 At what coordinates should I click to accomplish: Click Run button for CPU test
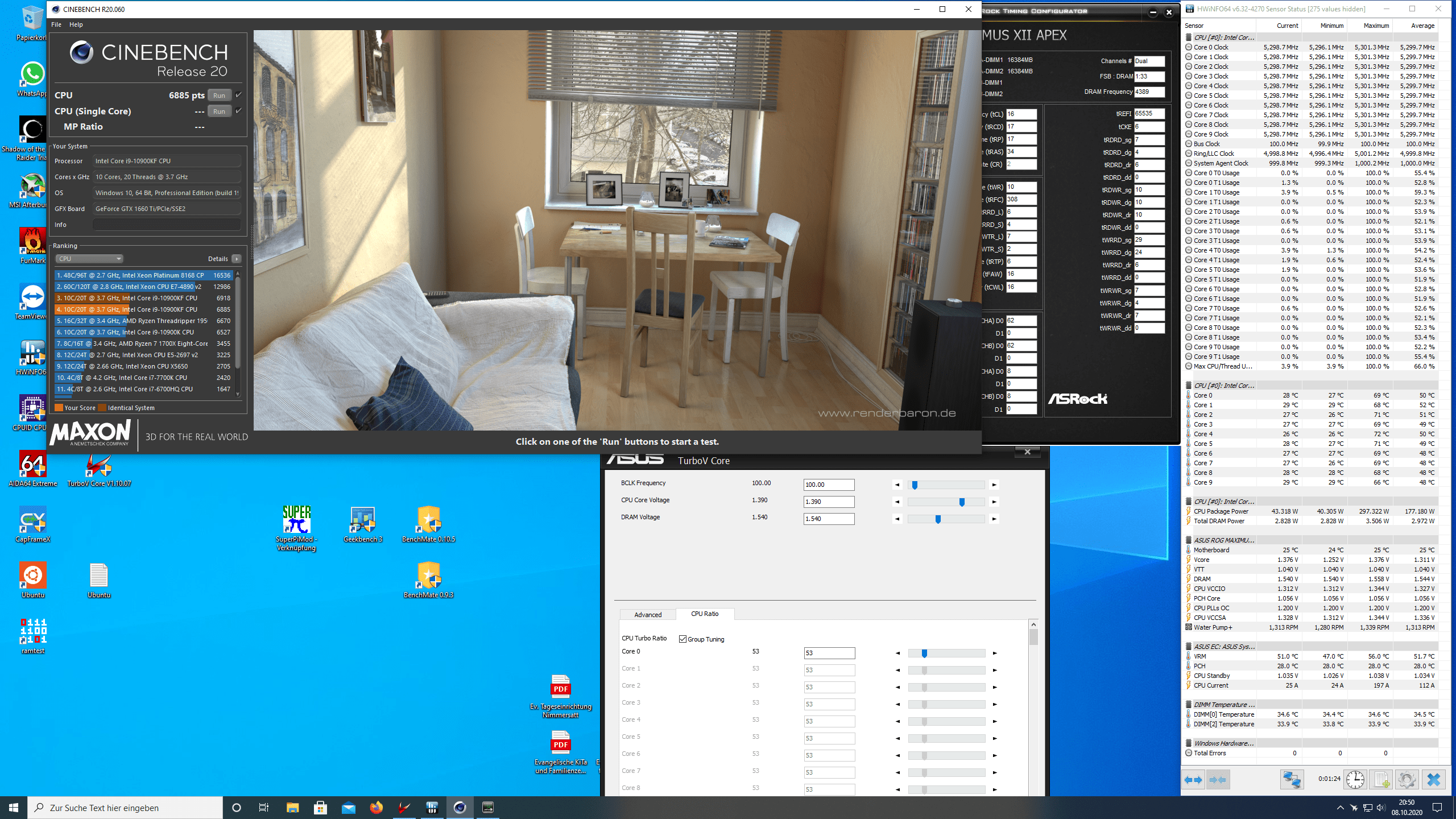coord(219,96)
